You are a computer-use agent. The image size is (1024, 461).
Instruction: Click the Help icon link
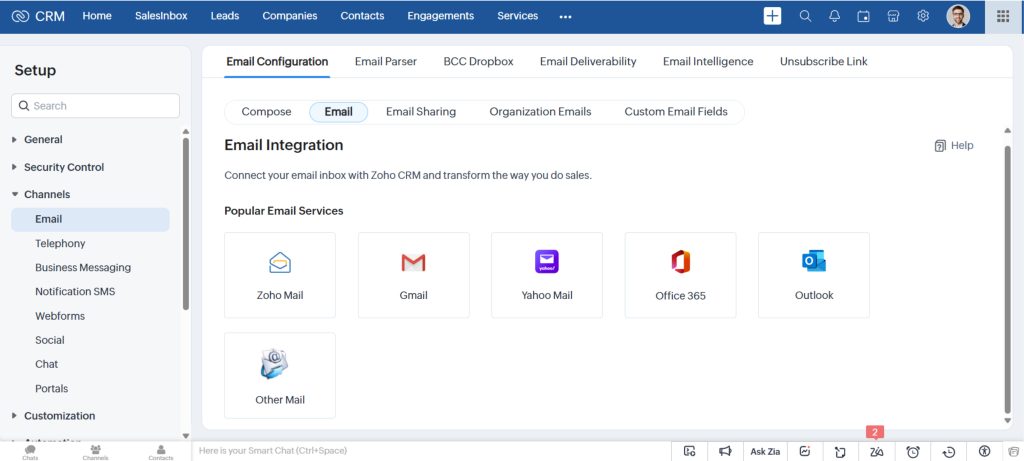click(954, 146)
